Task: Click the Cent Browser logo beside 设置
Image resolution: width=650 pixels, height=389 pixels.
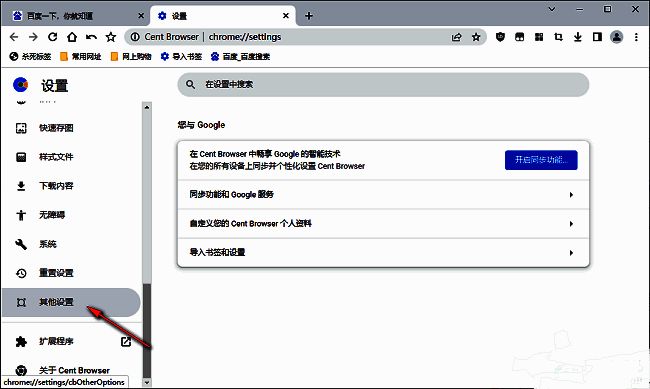Action: coord(21,85)
